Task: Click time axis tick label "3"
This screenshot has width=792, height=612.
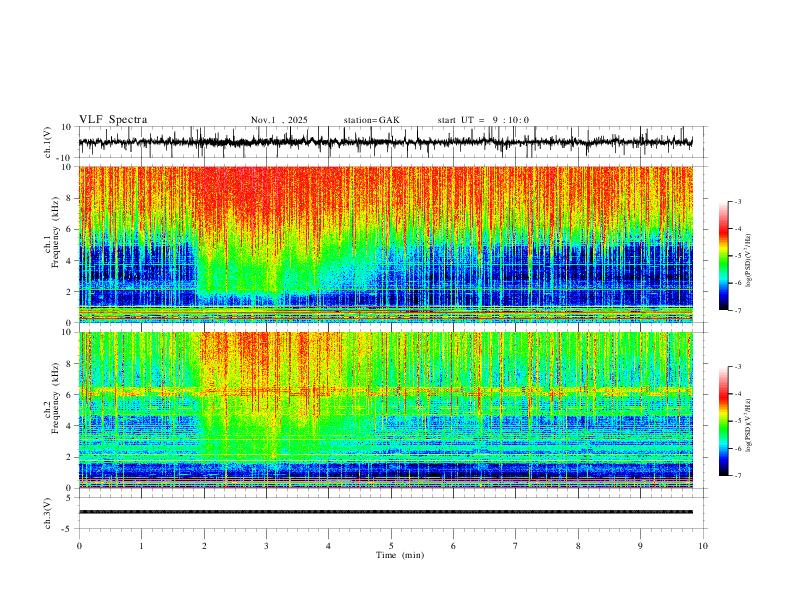Action: click(x=266, y=546)
